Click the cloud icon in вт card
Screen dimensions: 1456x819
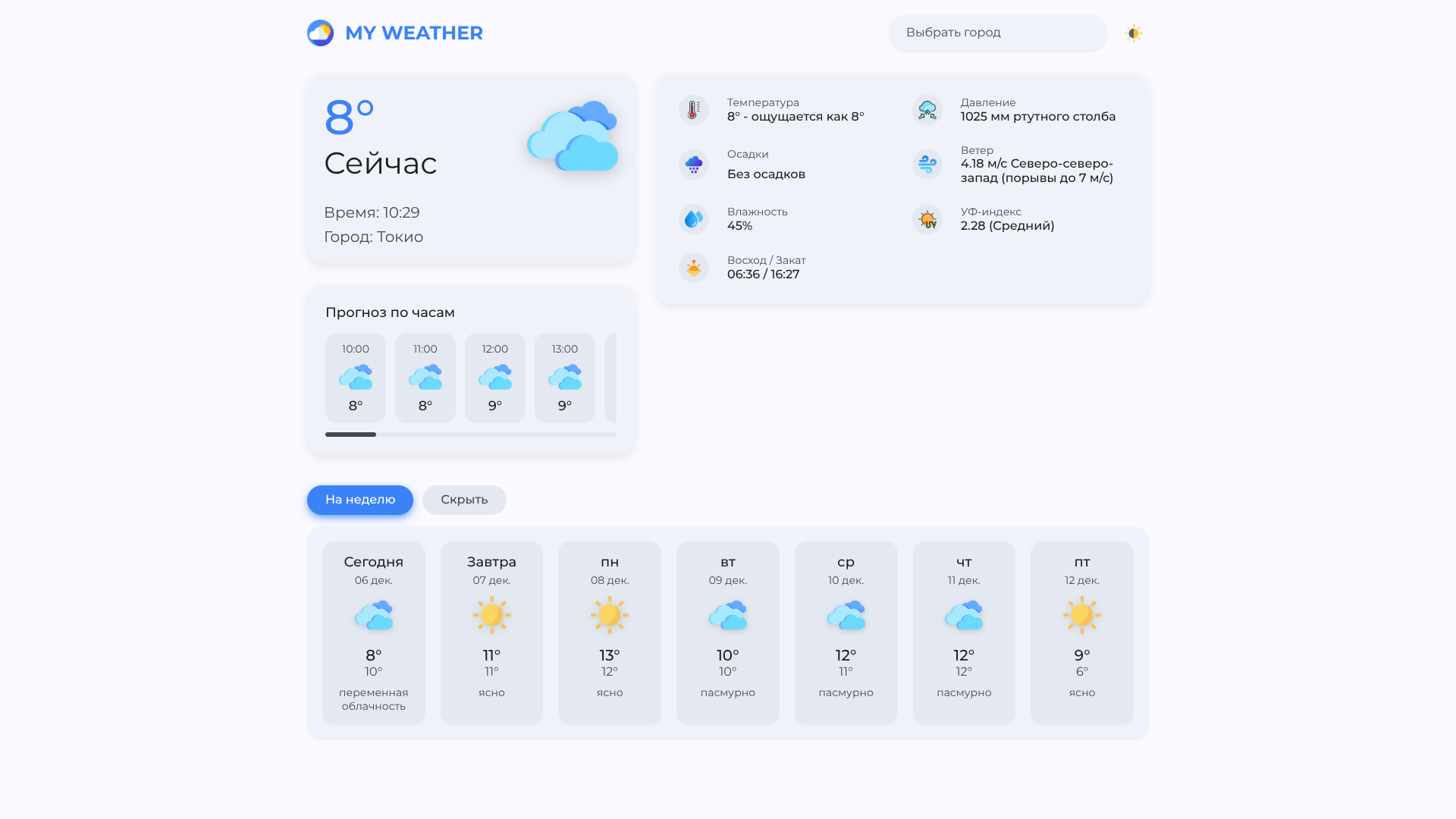pyautogui.click(x=728, y=615)
